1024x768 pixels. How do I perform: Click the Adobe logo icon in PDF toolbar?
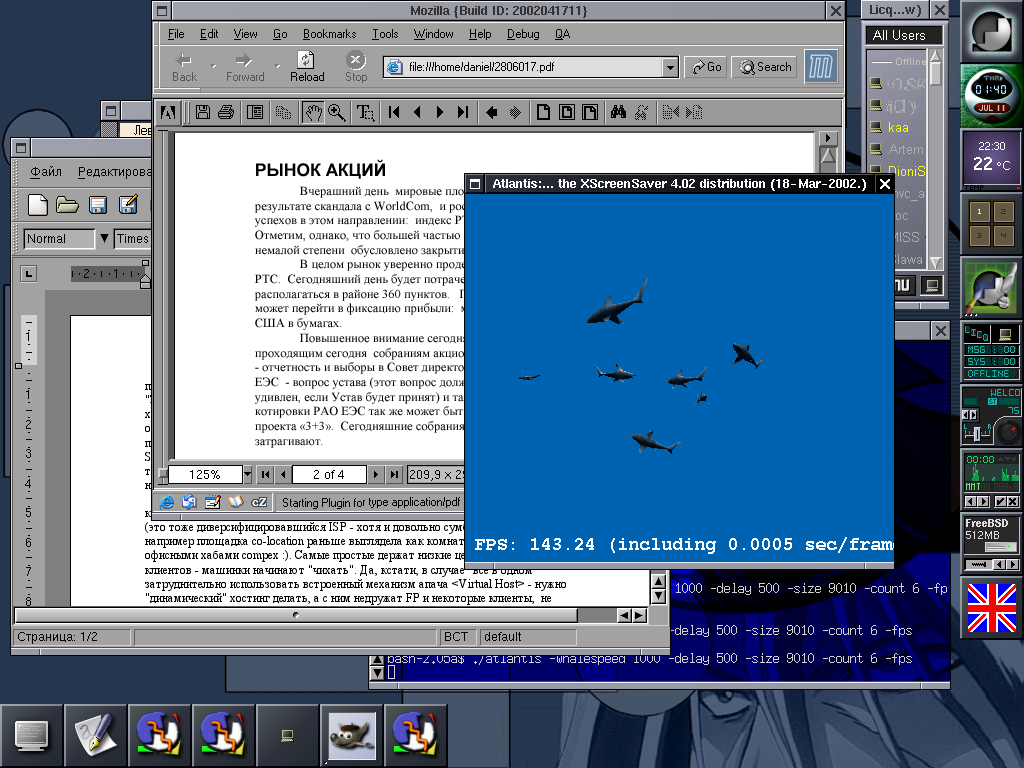[x=168, y=112]
